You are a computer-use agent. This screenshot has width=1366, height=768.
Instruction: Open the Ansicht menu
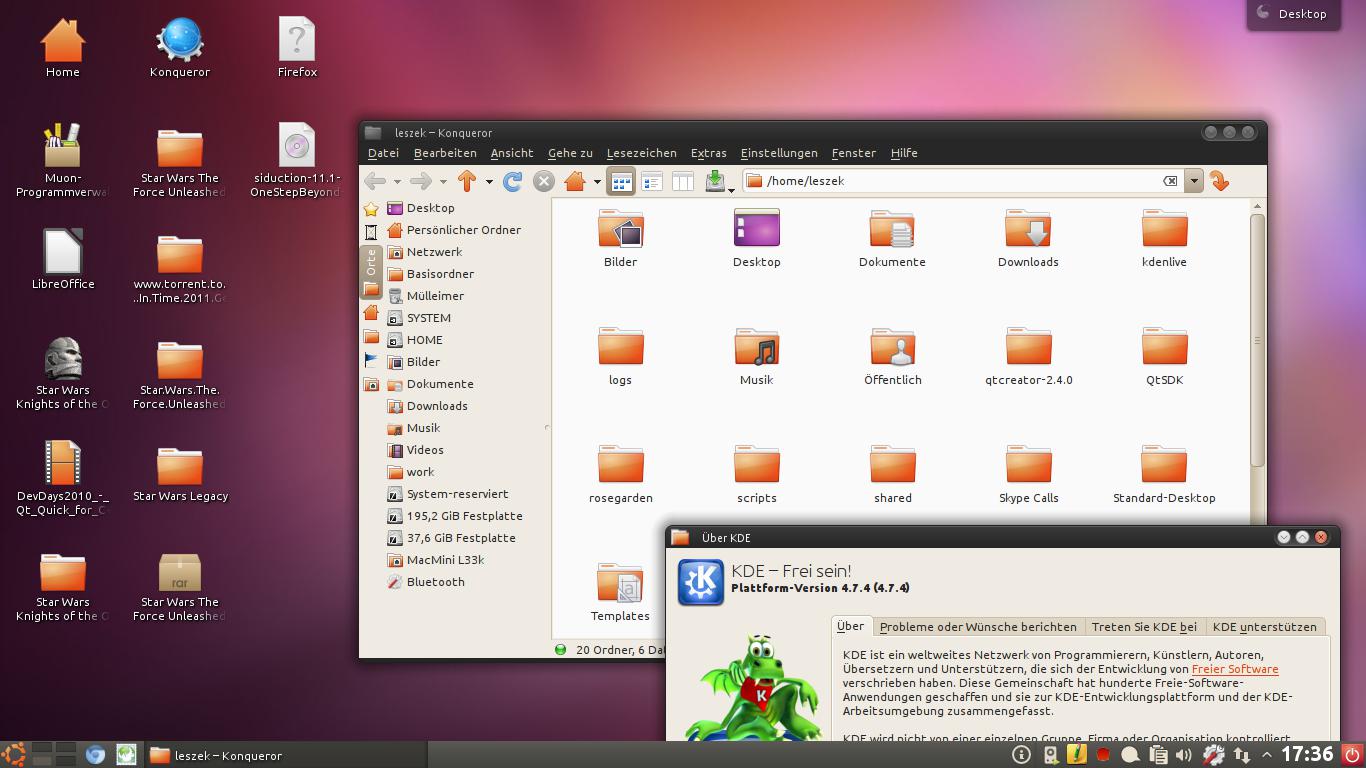[512, 153]
